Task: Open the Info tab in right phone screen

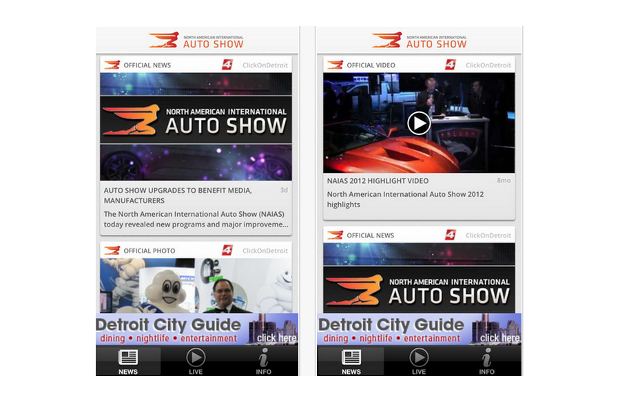Action: tap(486, 361)
